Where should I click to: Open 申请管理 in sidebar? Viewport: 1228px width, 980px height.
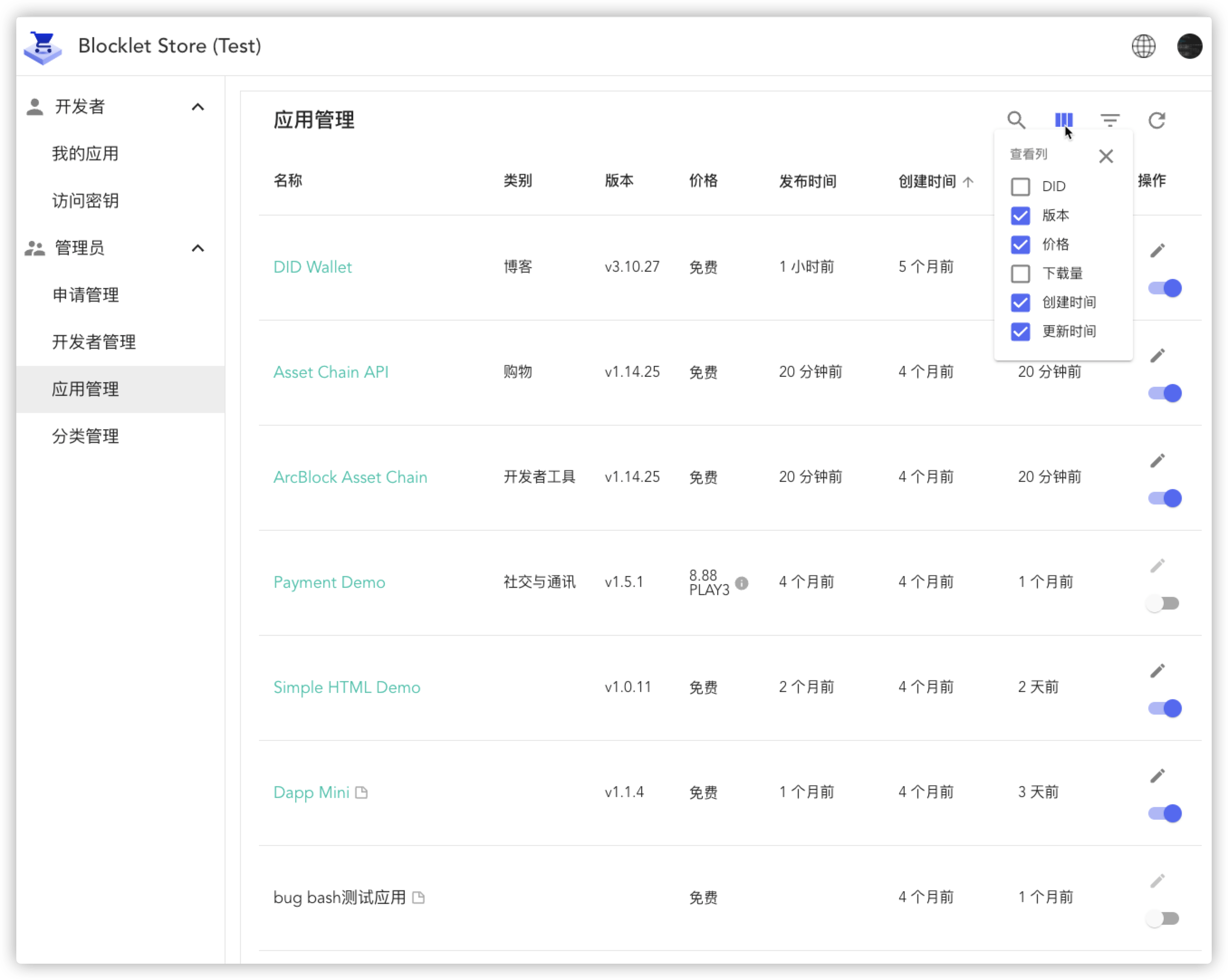click(x=86, y=295)
